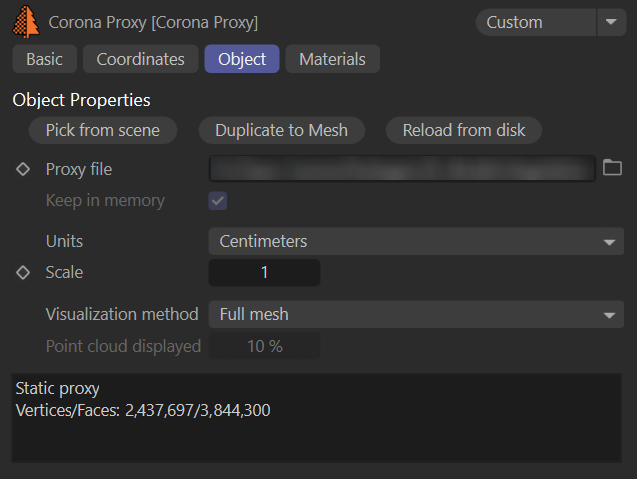Viewport: 637px width, 479px height.
Task: Click the arrow button beside Custom
Action: [x=611, y=22]
